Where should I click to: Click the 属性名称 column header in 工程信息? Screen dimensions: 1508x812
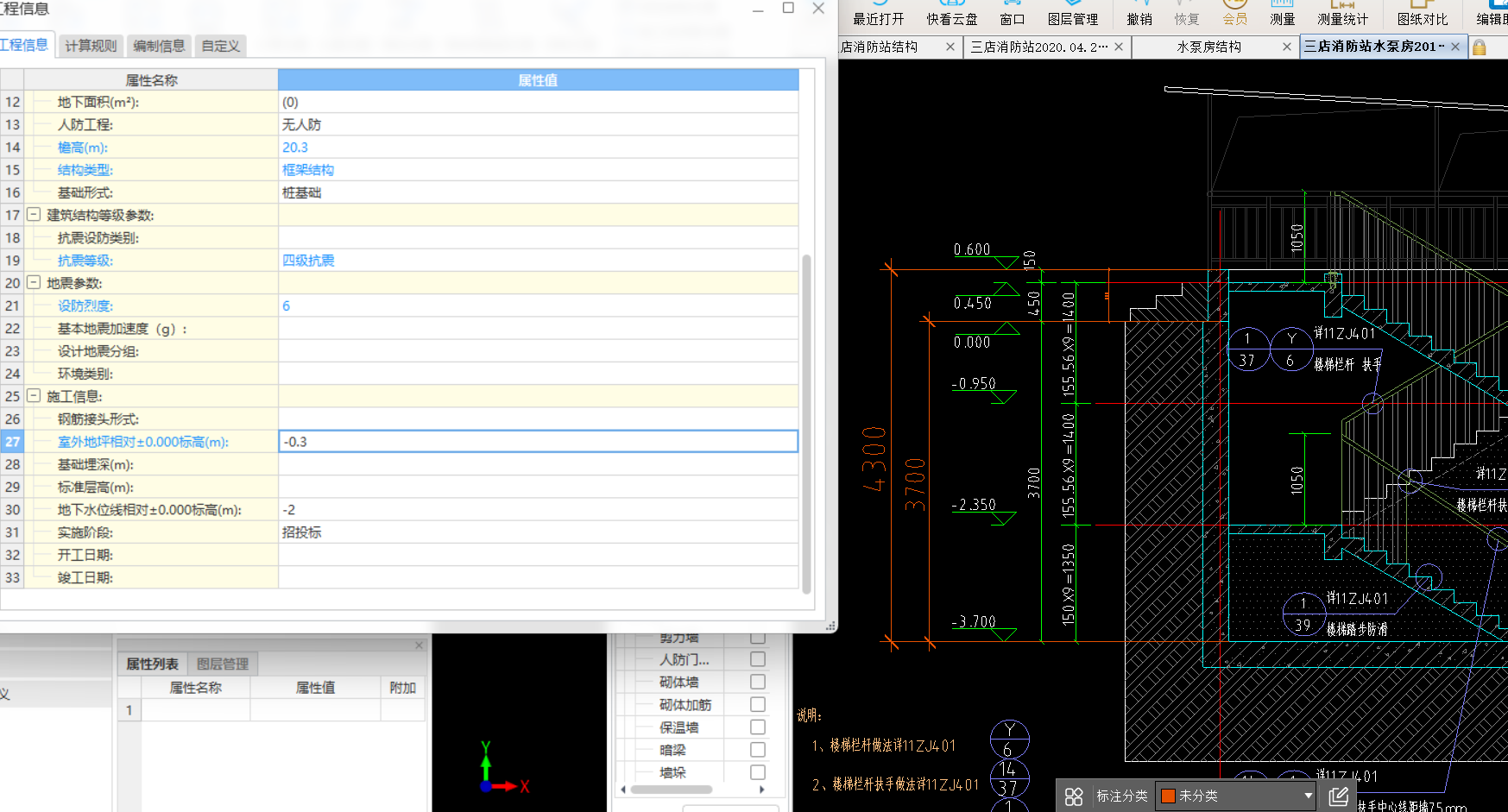tap(151, 80)
